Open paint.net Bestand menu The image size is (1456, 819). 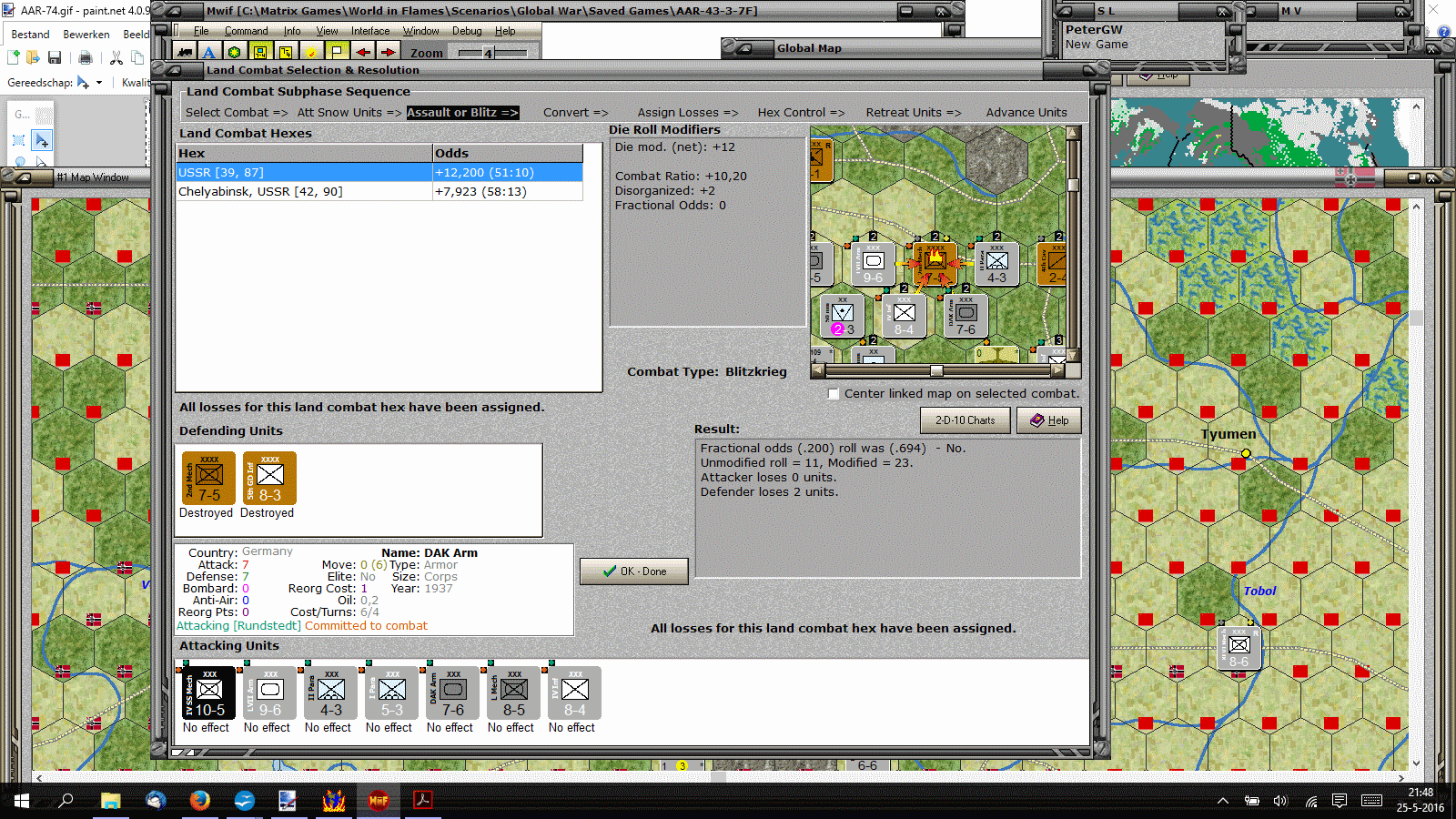30,35
